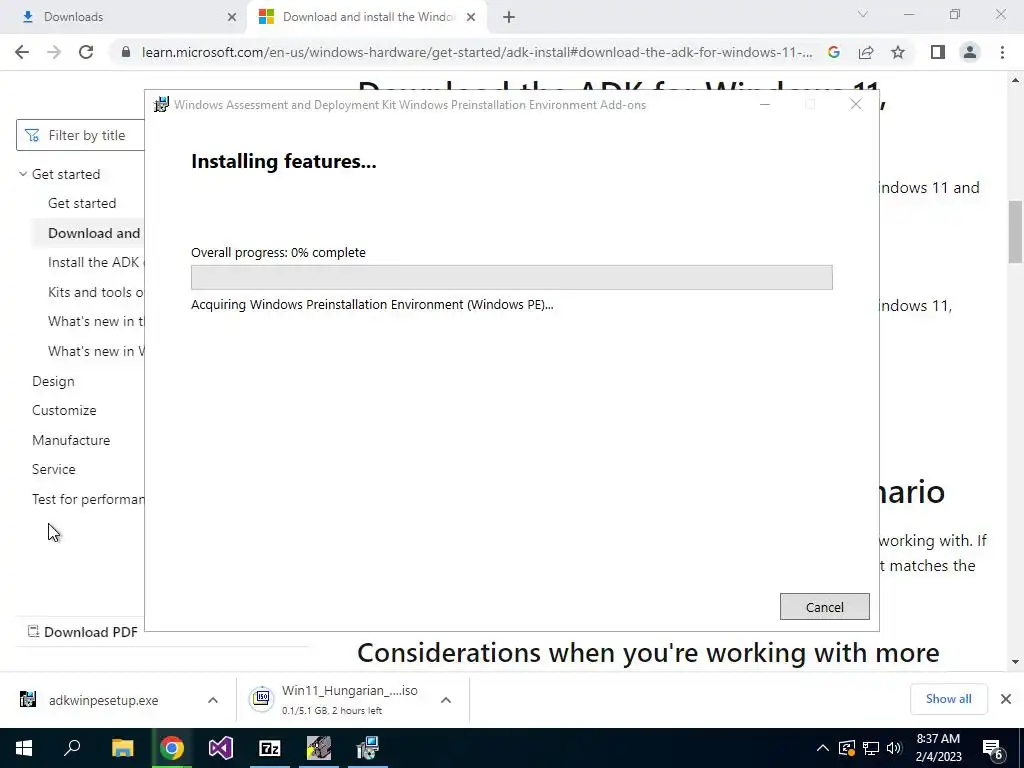
Task: Open the taskbar clock and date
Action: (x=938, y=748)
